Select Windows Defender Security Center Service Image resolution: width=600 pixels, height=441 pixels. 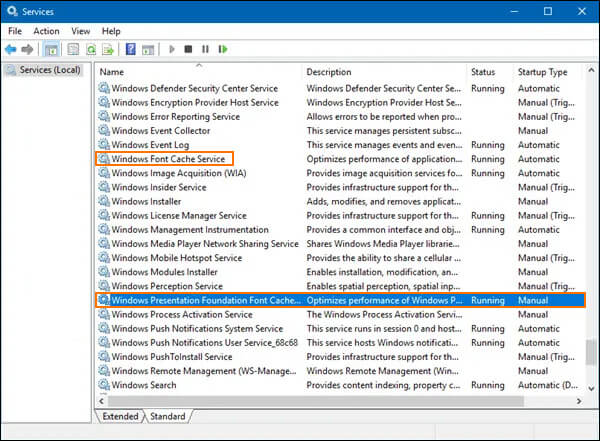coord(340,88)
